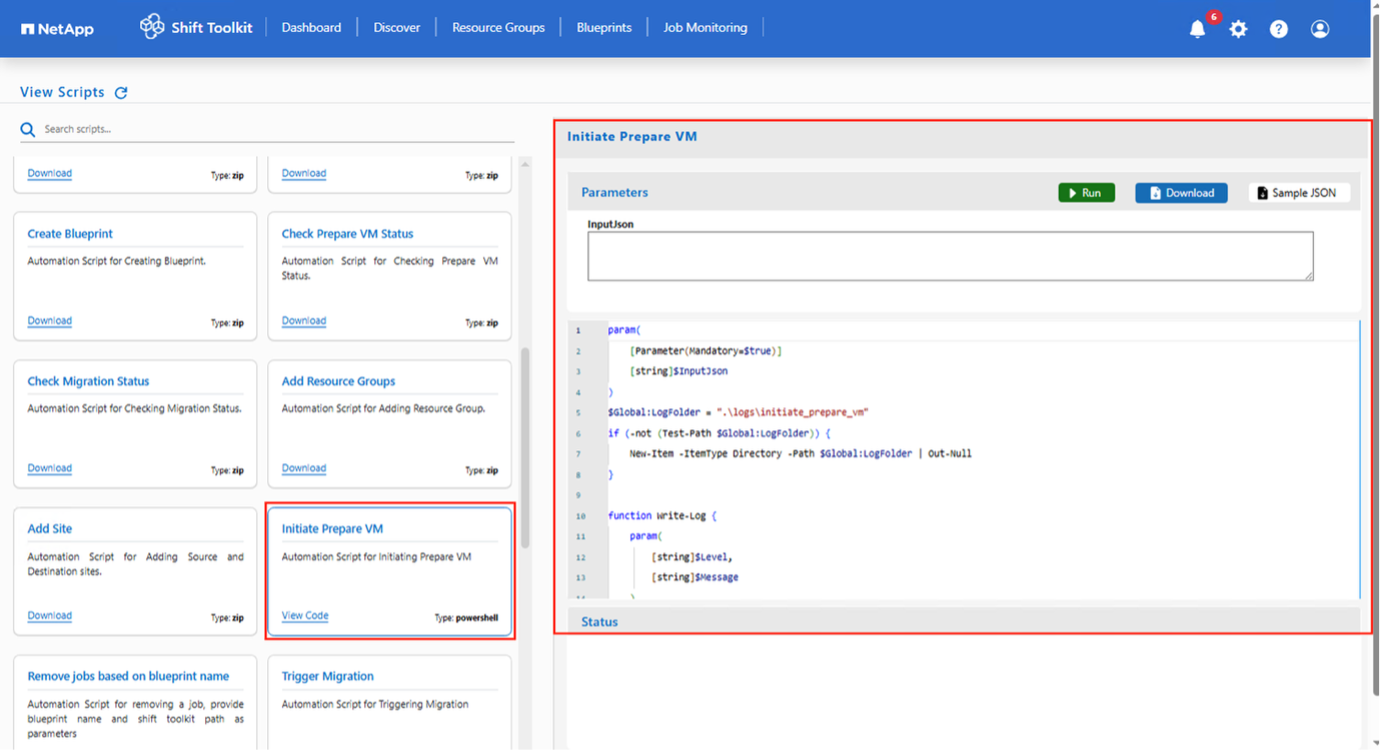Screen dimensions: 1384x754
Task: Open the help icon
Action: pyautogui.click(x=1279, y=29)
